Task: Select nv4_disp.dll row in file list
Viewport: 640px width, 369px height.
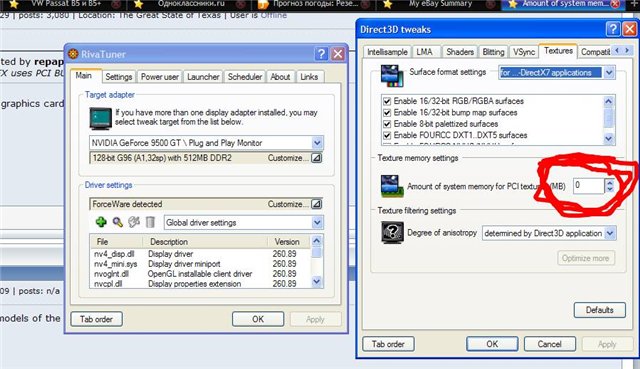Action: tap(200, 253)
